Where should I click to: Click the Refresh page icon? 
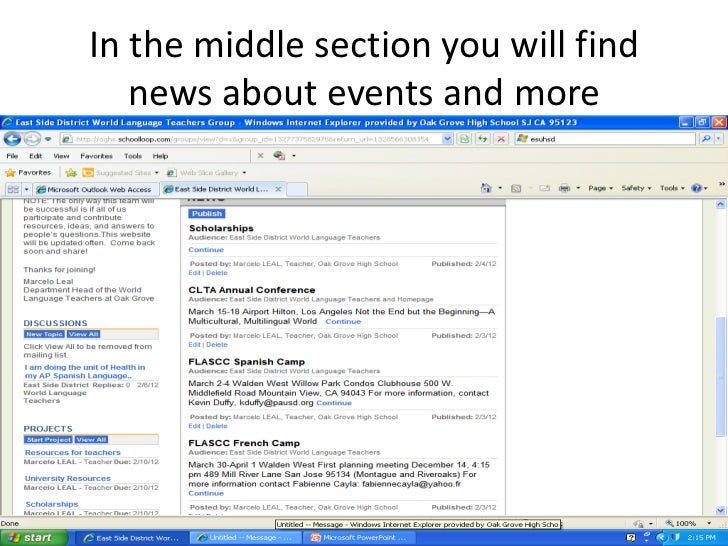[483, 139]
